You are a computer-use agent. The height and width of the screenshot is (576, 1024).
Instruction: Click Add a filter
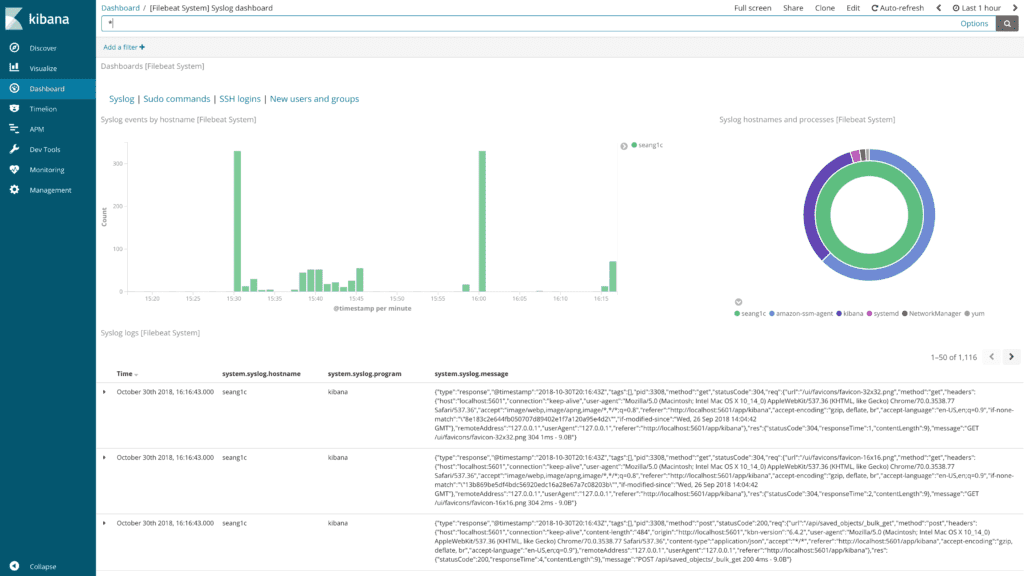pyautogui.click(x=124, y=47)
